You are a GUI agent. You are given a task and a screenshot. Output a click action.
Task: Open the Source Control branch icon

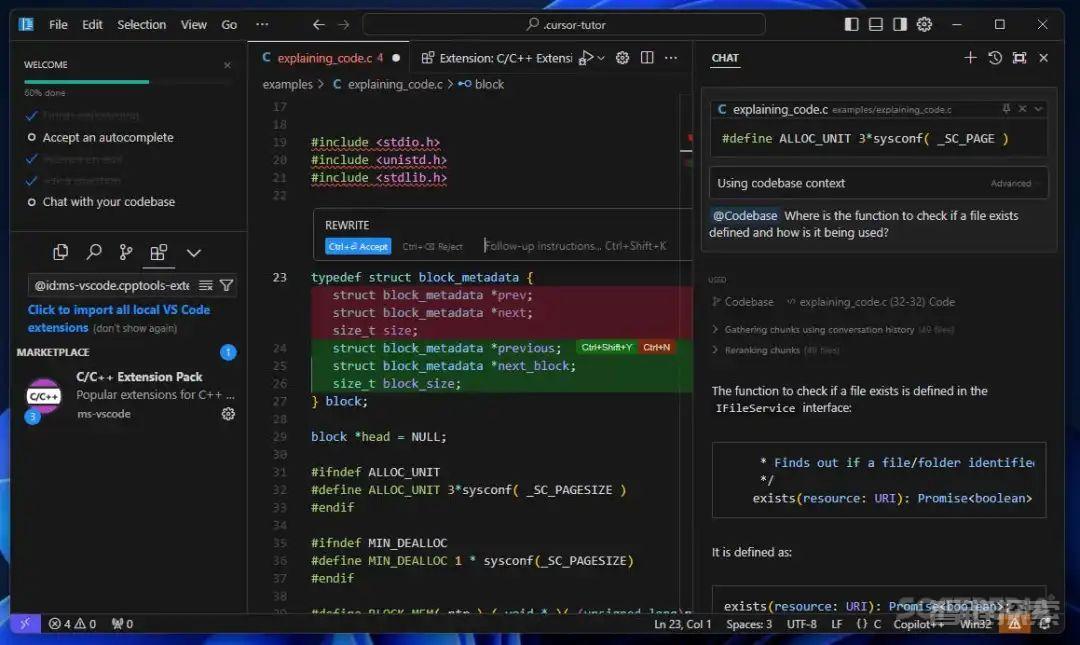126,252
